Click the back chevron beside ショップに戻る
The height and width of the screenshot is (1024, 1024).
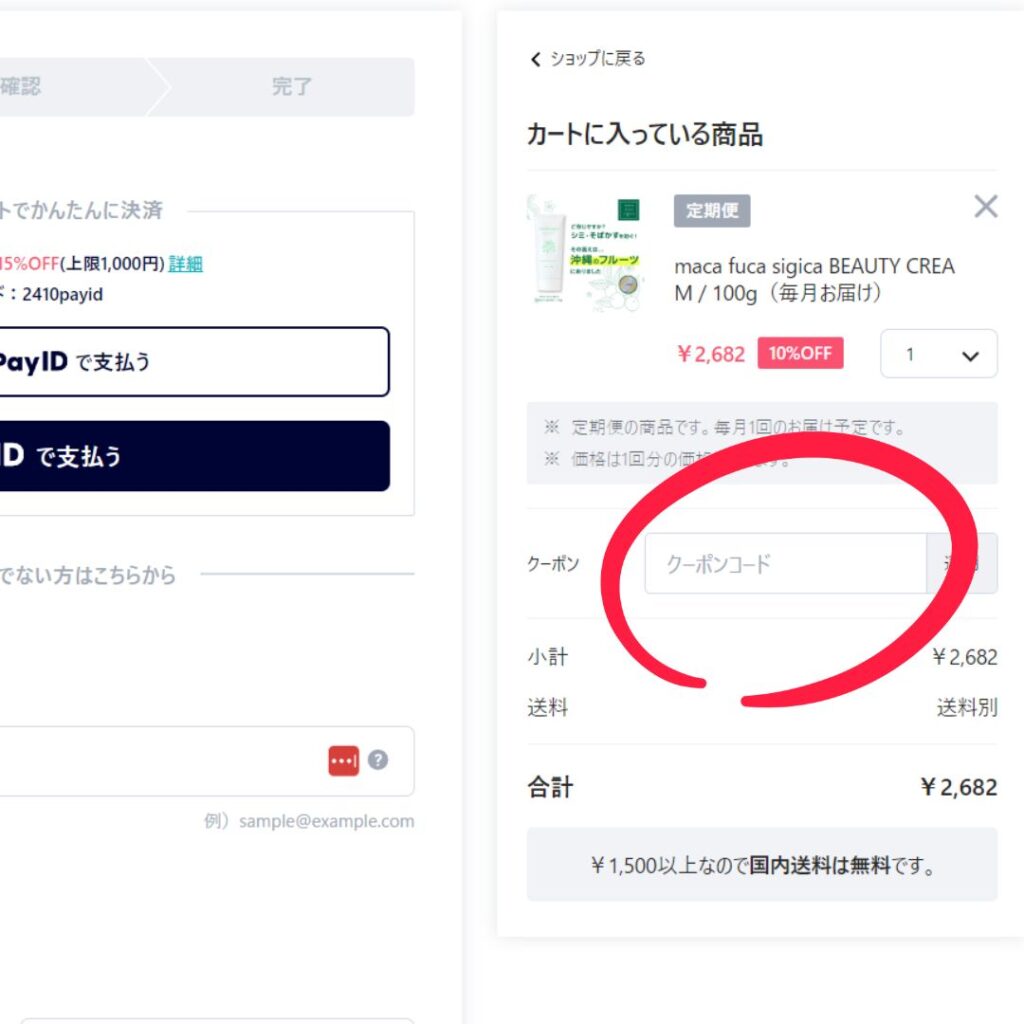tap(535, 60)
